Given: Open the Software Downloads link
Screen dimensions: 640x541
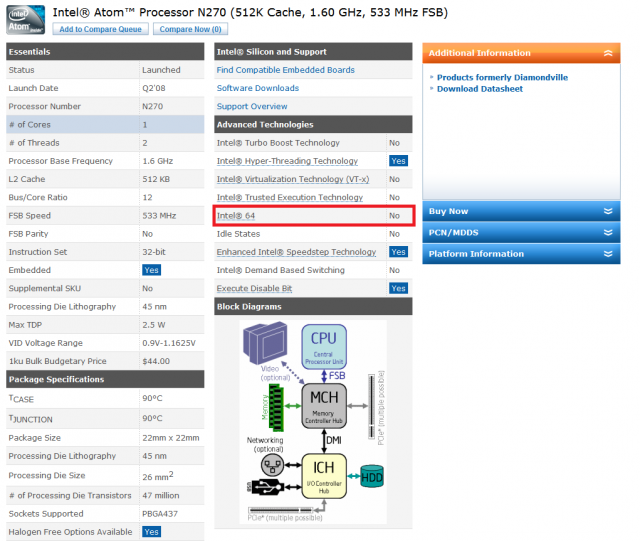Looking at the screenshot, I should point(258,88).
